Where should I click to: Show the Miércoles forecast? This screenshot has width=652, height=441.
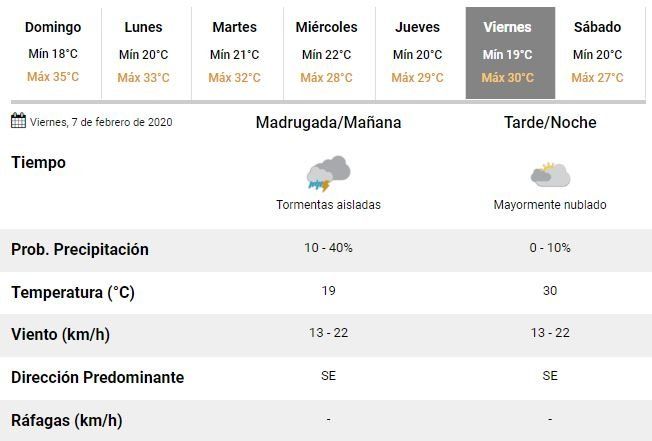click(326, 52)
